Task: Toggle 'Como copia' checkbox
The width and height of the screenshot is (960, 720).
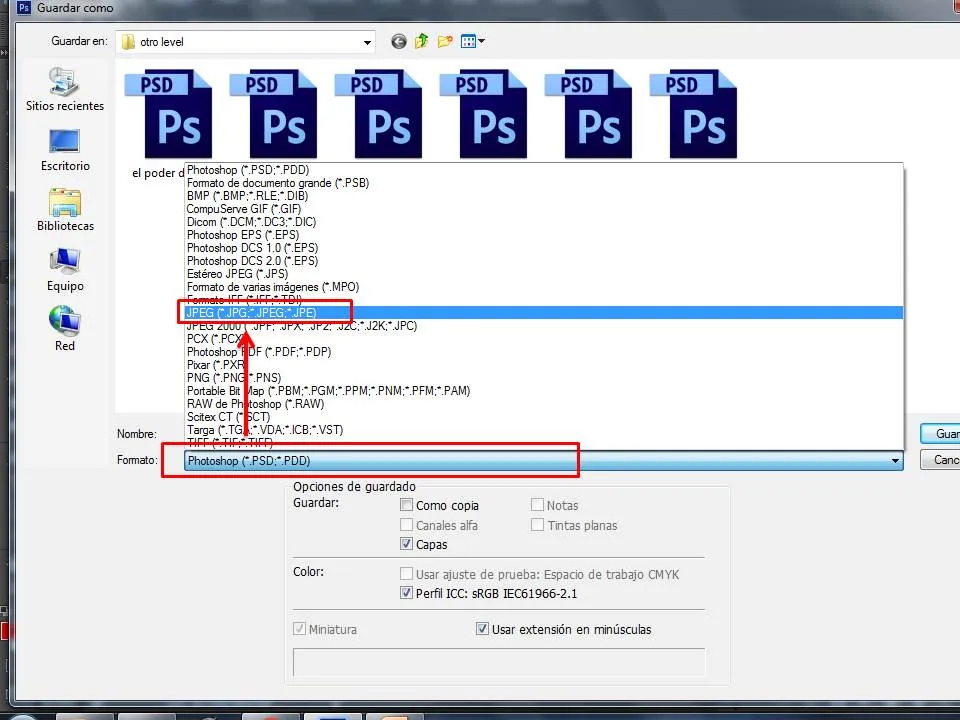Action: point(406,504)
